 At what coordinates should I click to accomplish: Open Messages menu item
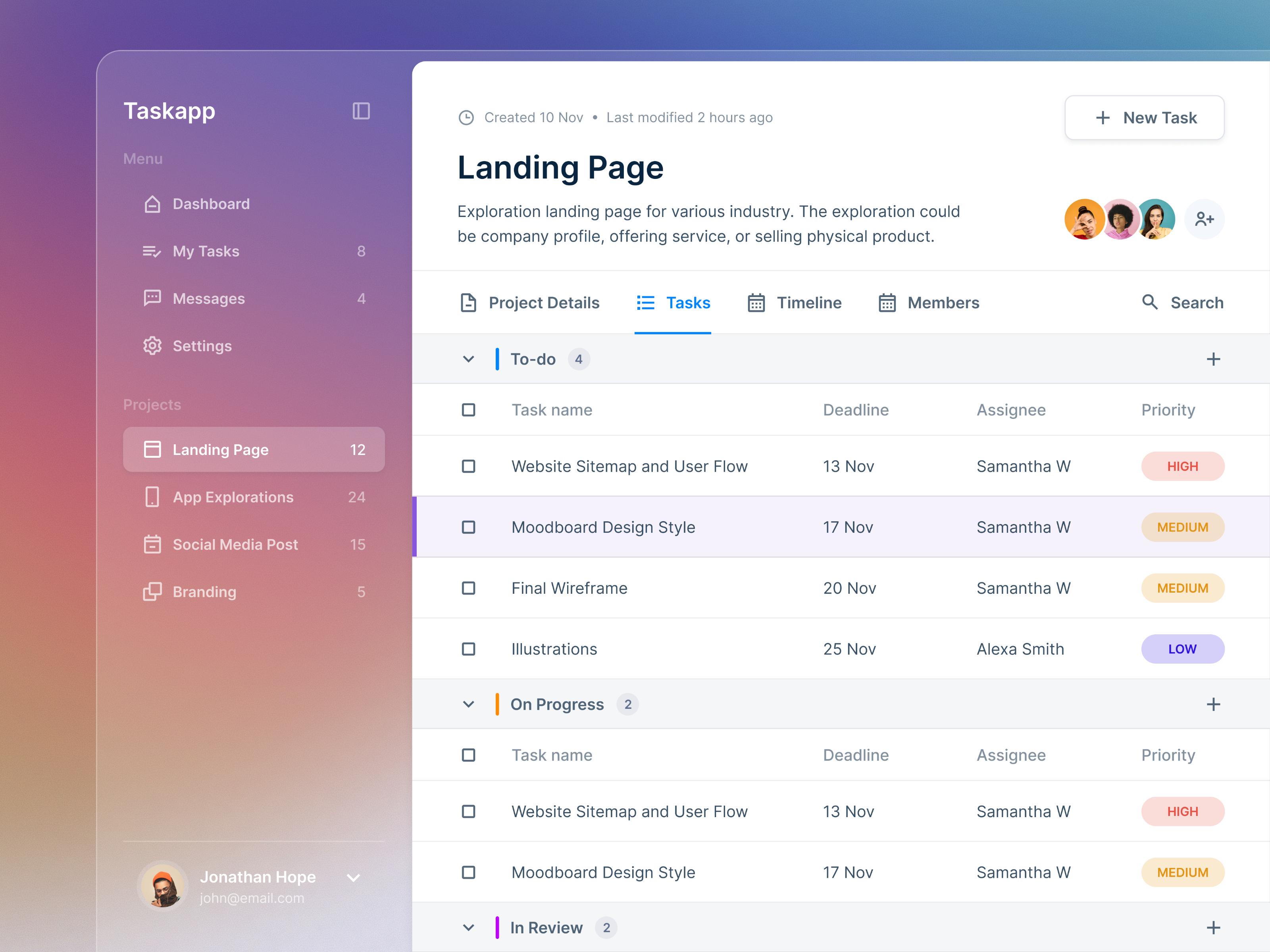tap(254, 298)
